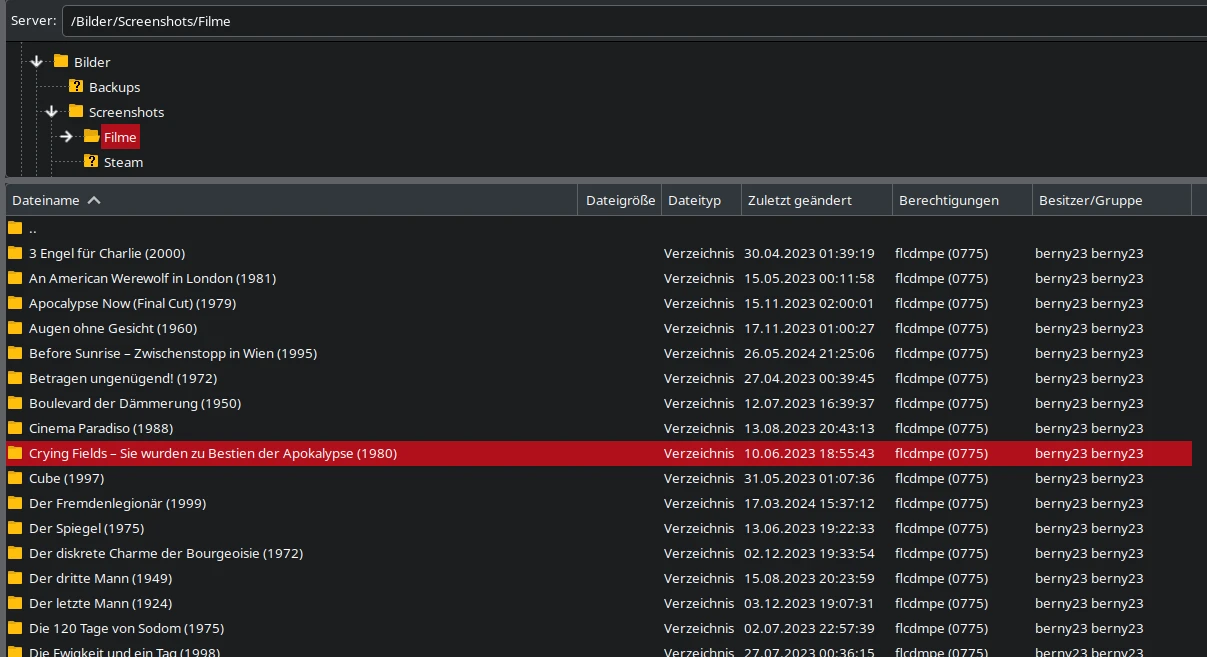Image resolution: width=1207 pixels, height=657 pixels.
Task: Sort by Dateigröße column header
Action: click(x=620, y=200)
